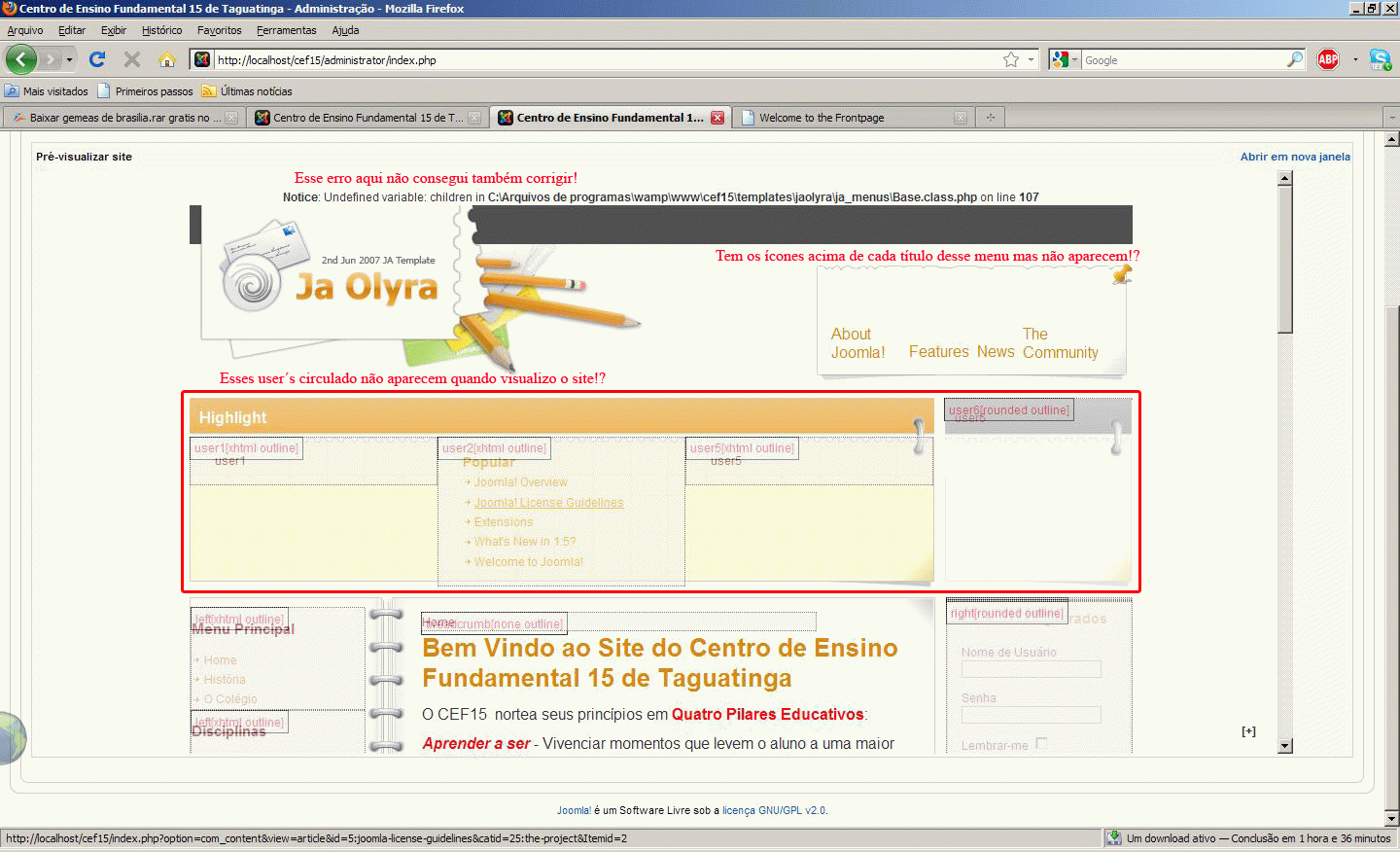Open the Adblock Plus ABP icon
Viewport: 1400px width, 852px height.
[1328, 59]
